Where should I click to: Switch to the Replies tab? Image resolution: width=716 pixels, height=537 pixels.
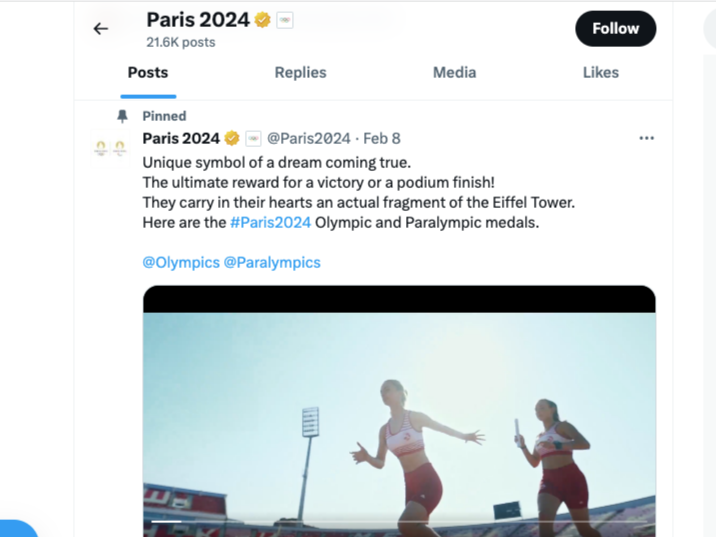pos(300,72)
